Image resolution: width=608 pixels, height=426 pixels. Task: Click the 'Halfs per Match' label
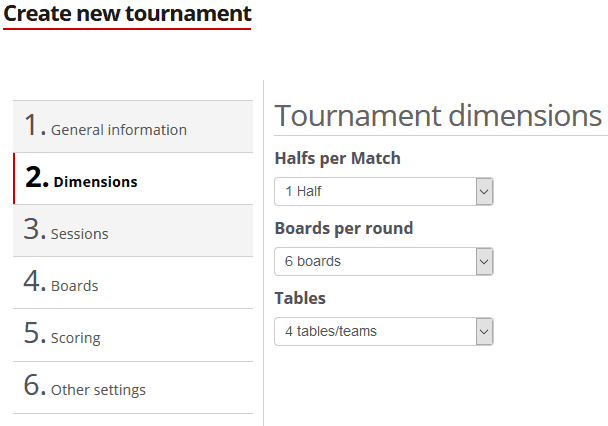coord(338,158)
